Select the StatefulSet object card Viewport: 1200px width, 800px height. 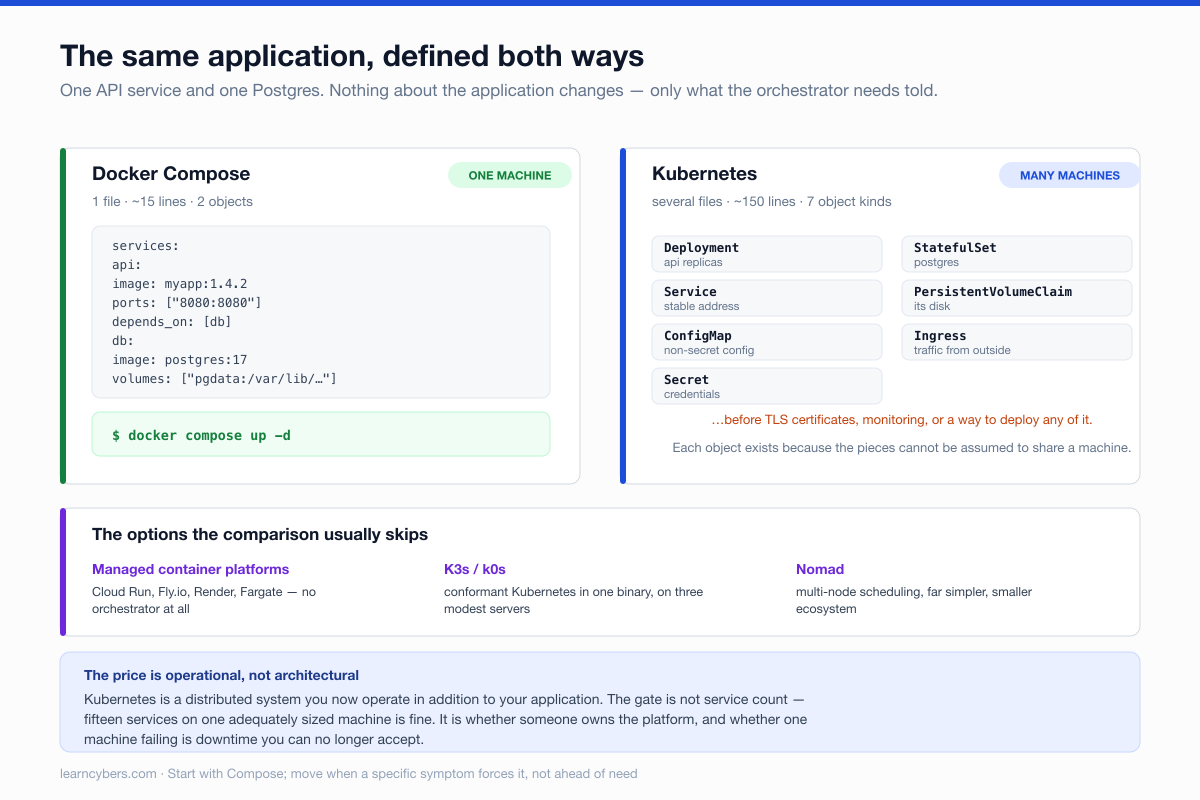coord(1017,254)
